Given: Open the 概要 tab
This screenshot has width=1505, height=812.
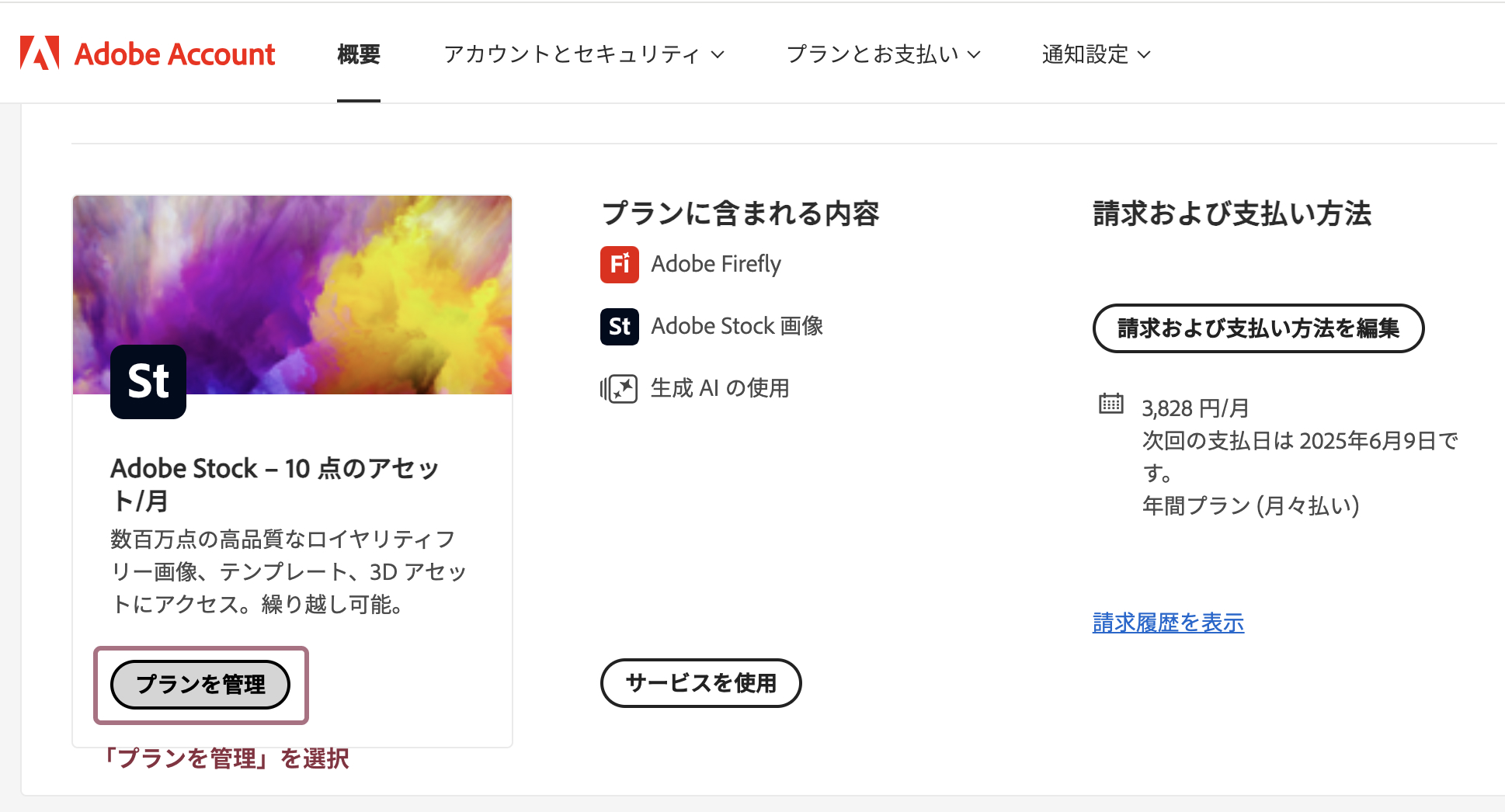Looking at the screenshot, I should point(359,54).
